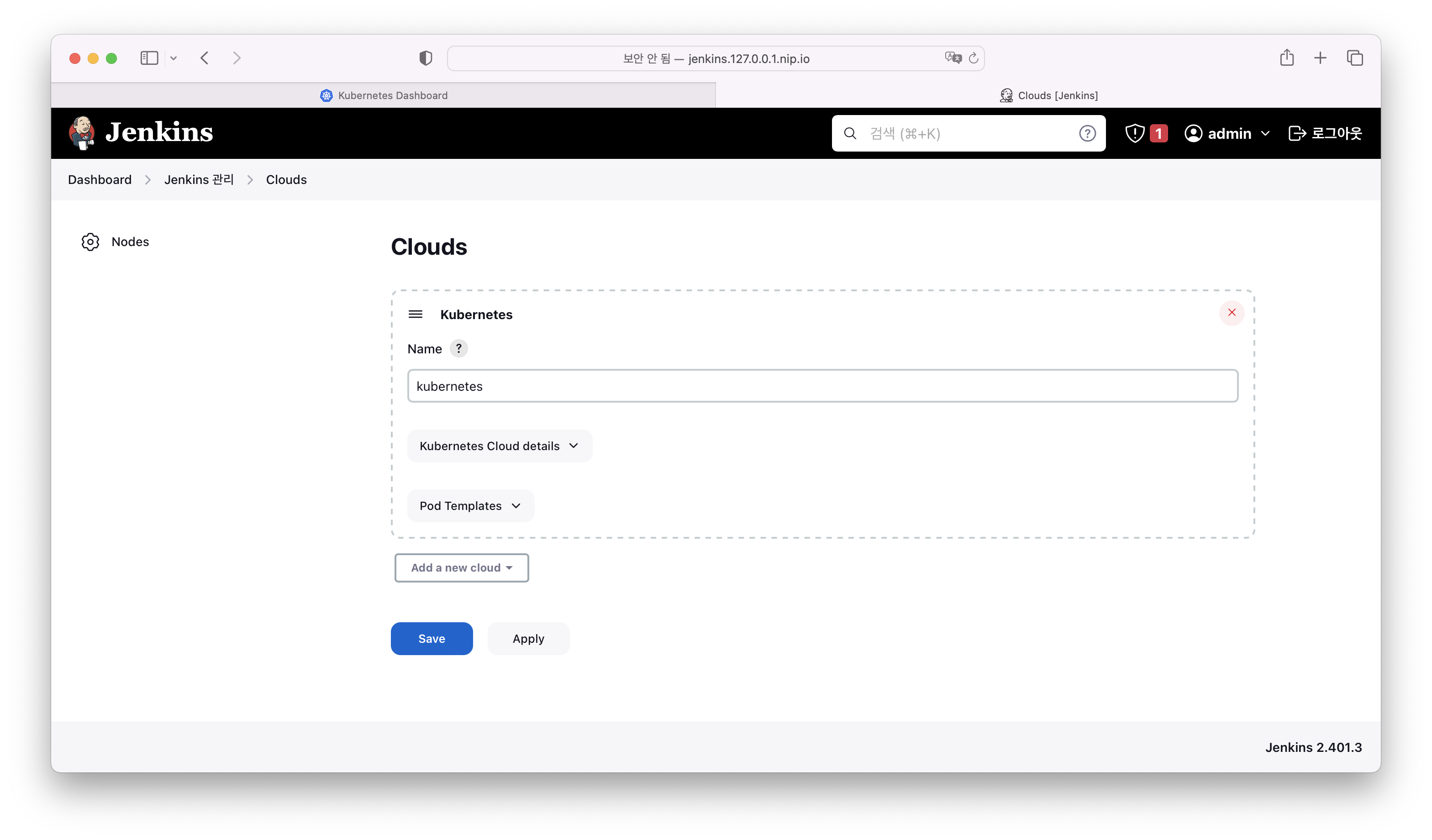
Task: Go to Dashboard breadcrumb
Action: click(100, 179)
